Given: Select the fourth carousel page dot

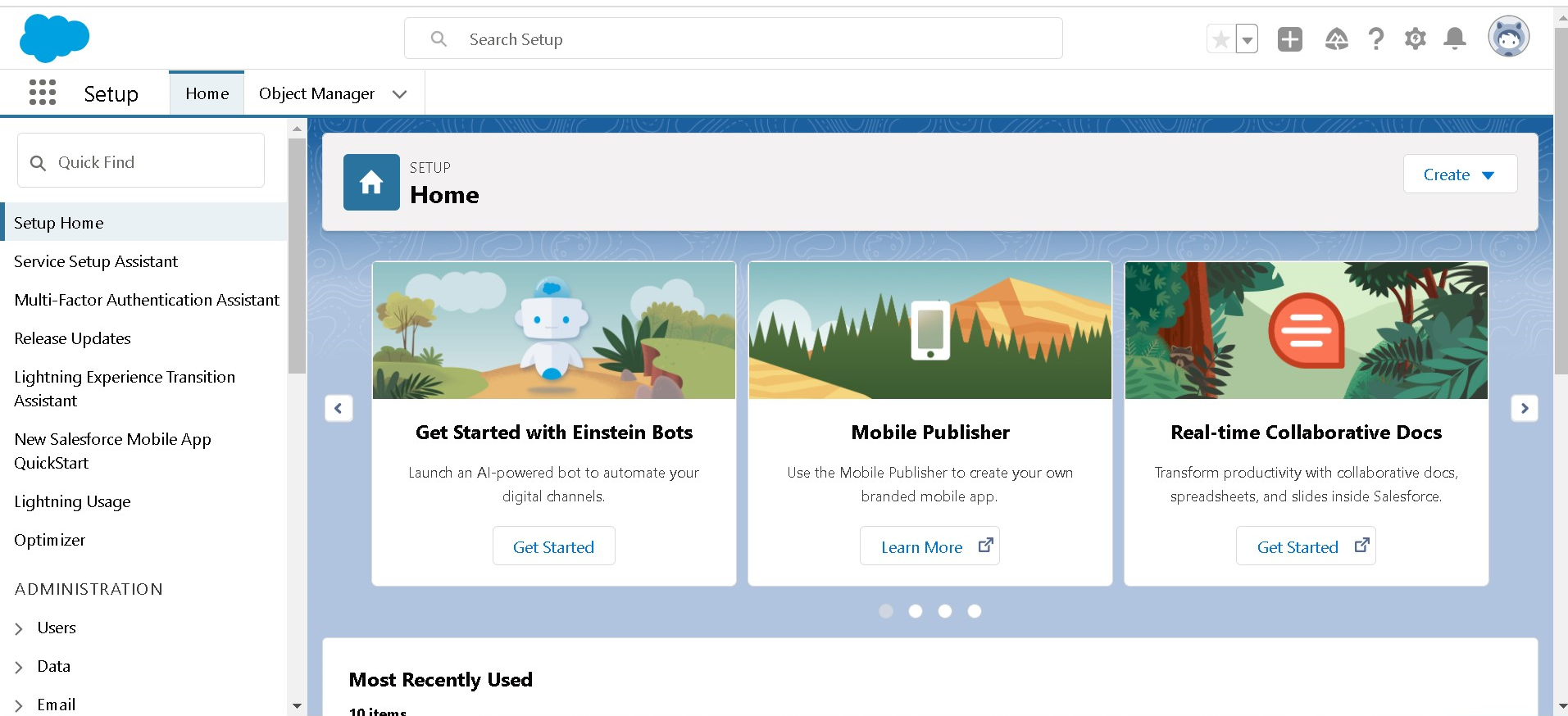Looking at the screenshot, I should (x=975, y=611).
